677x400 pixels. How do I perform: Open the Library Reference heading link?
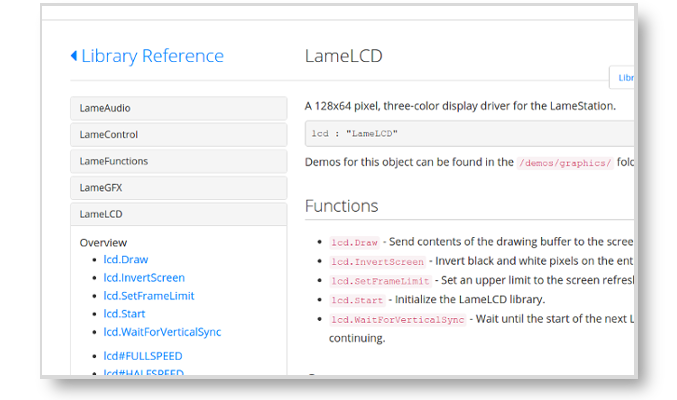tap(152, 56)
